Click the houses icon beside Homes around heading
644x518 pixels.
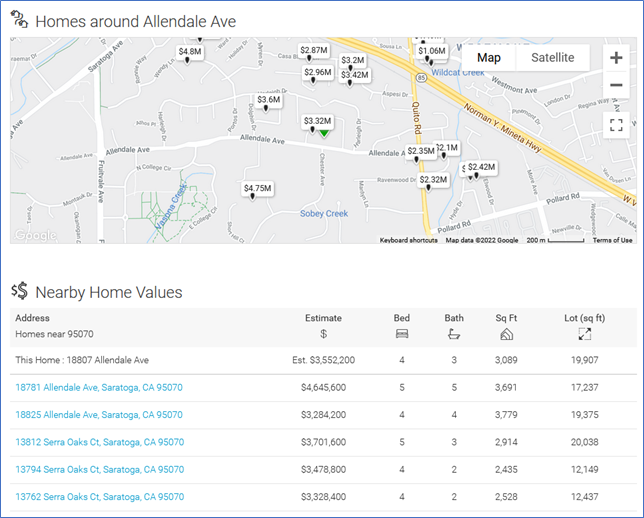pos(19,19)
